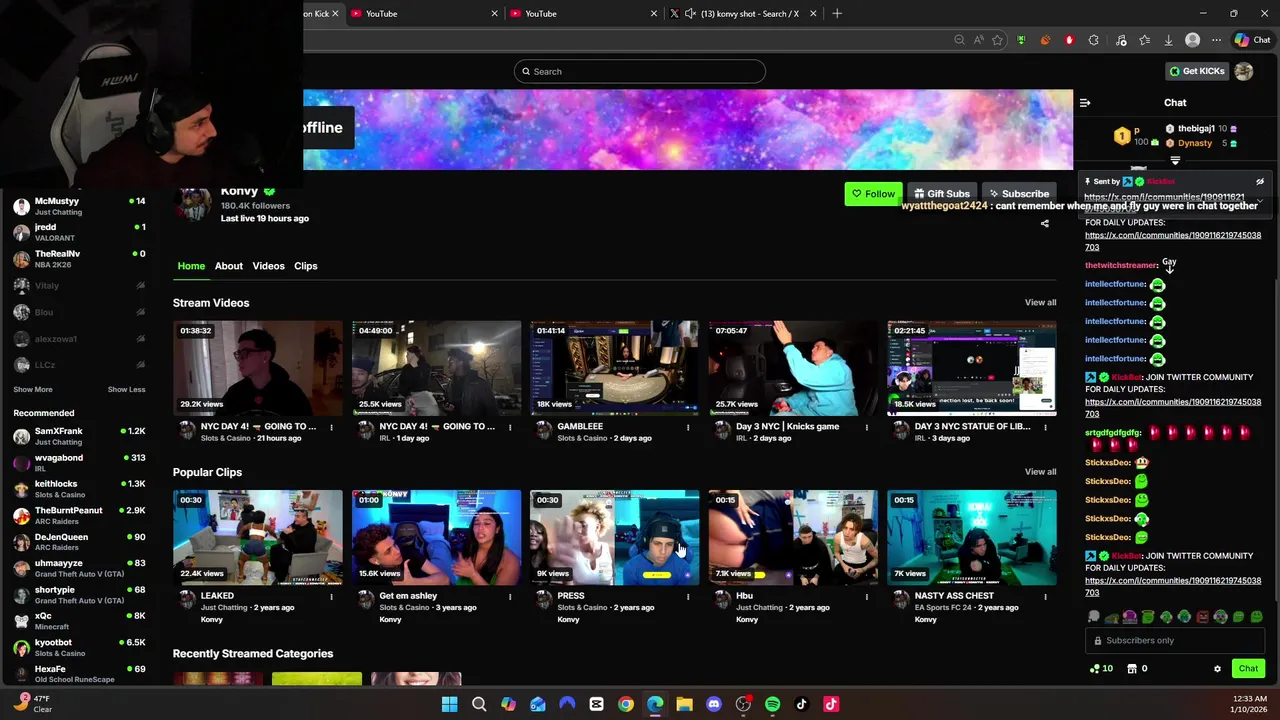View all Stream Videos

(x=1040, y=302)
